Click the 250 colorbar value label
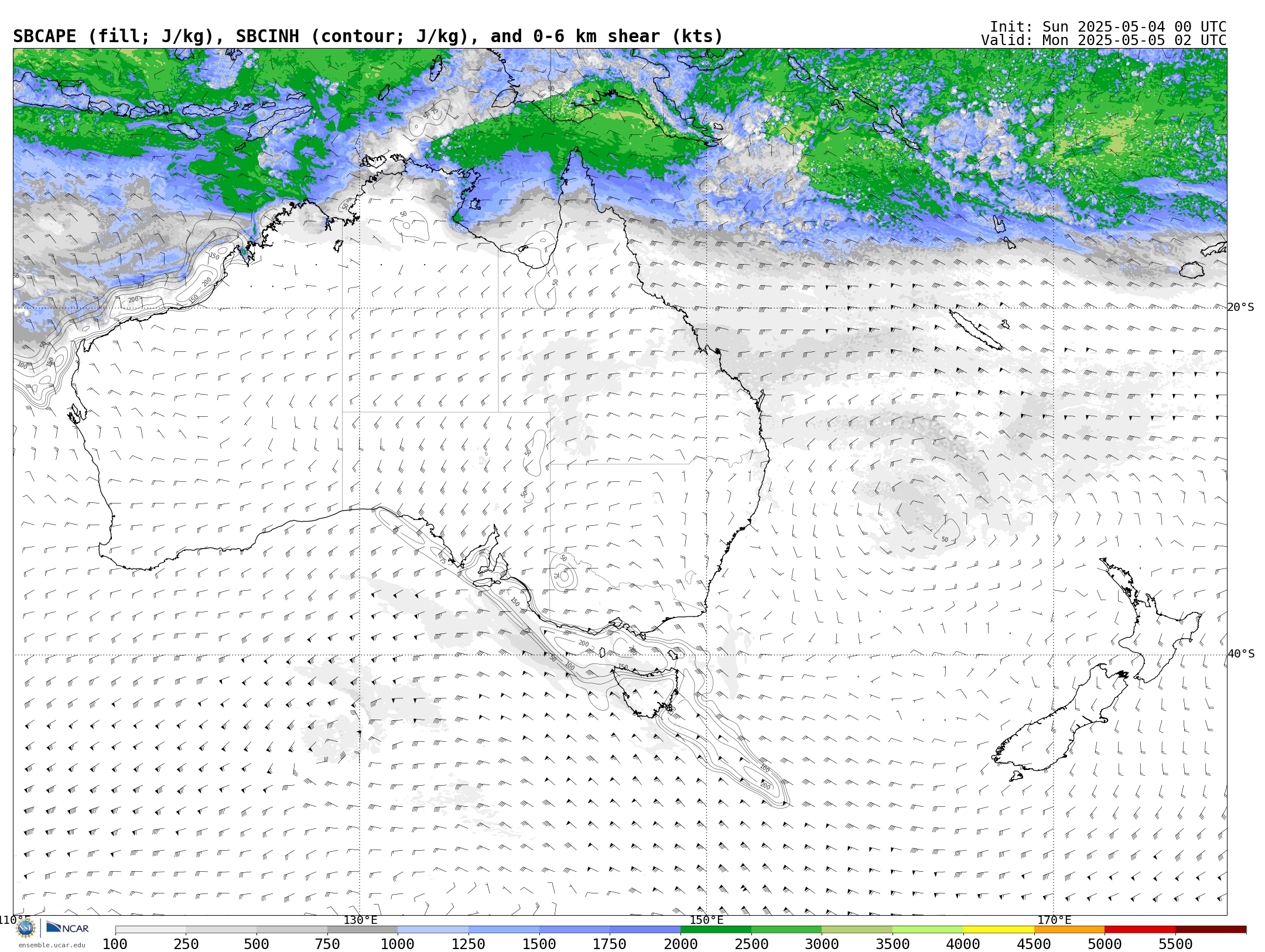 [186, 944]
